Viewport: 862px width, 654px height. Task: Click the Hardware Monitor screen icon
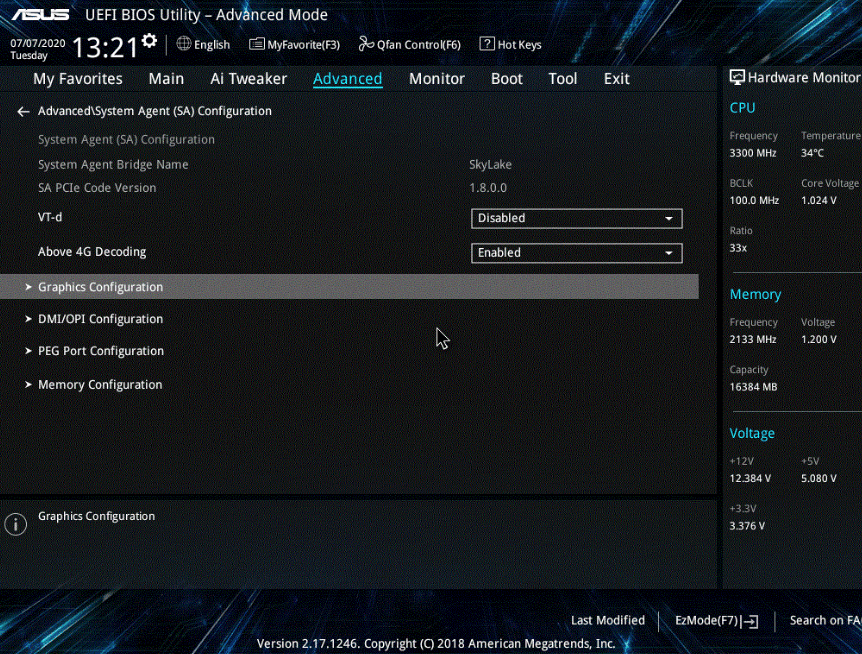737,77
